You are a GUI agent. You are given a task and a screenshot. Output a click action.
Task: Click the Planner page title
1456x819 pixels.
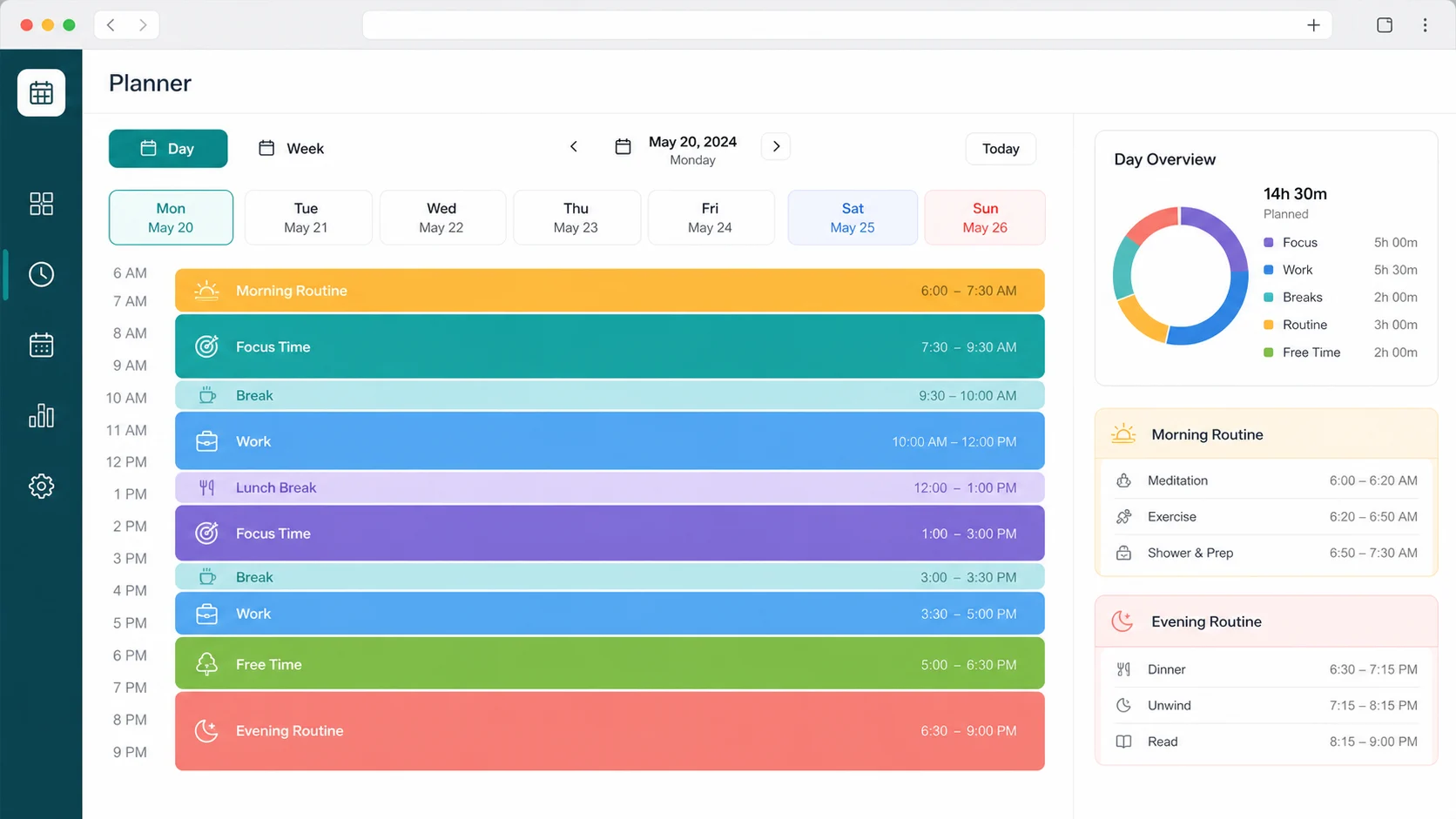[150, 84]
